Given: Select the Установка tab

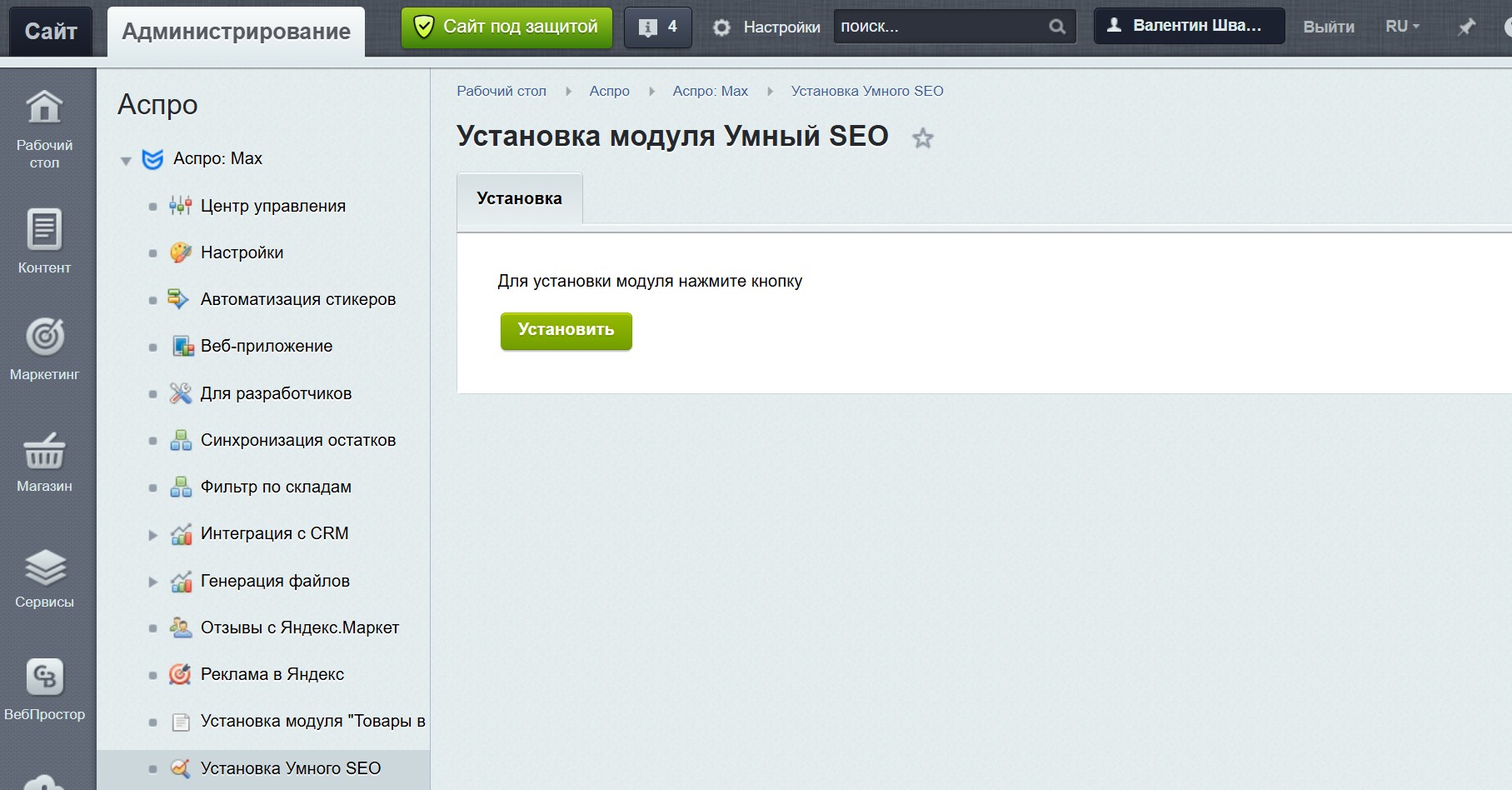Looking at the screenshot, I should tap(519, 198).
